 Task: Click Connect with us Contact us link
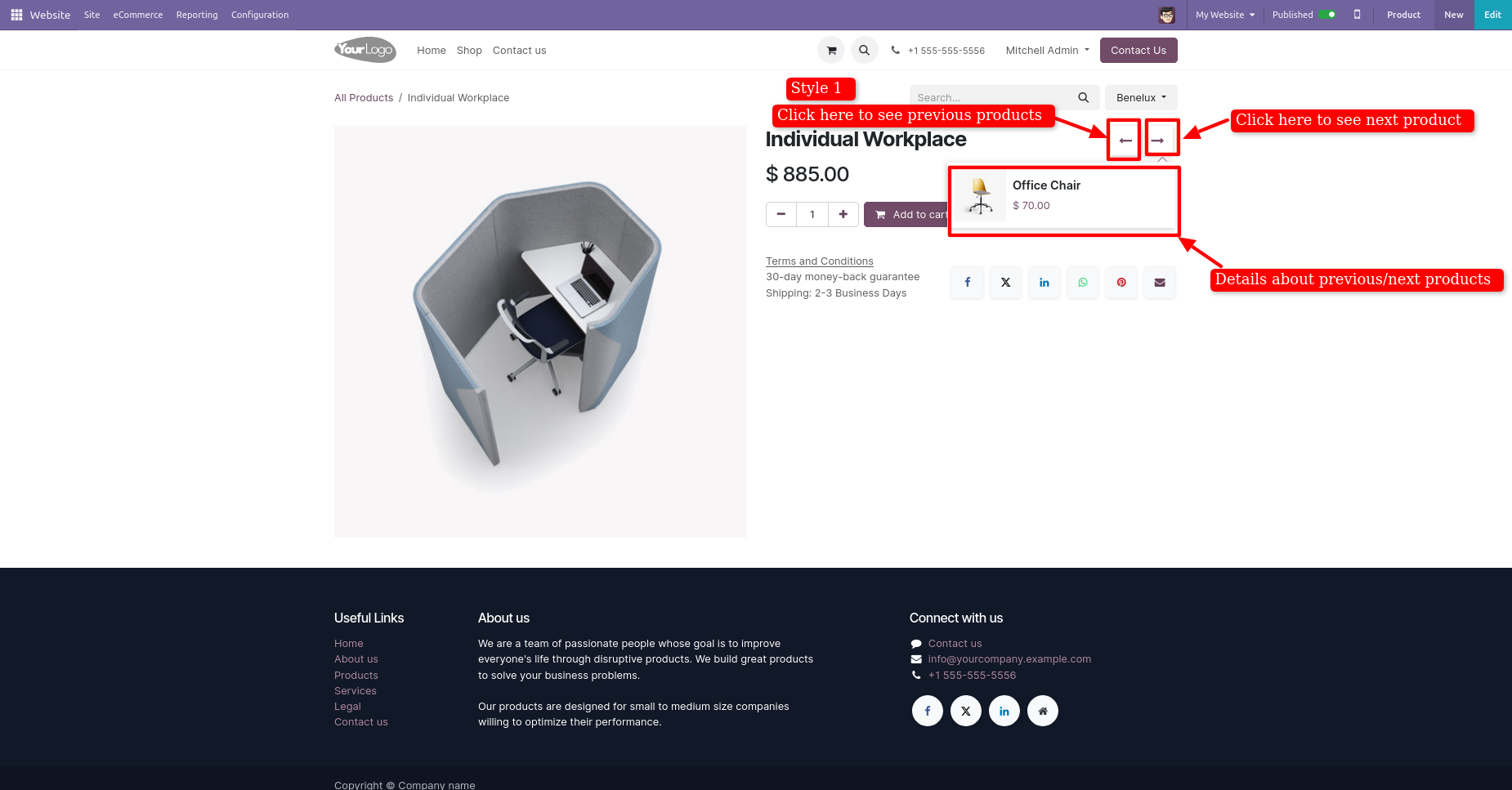coord(955,644)
